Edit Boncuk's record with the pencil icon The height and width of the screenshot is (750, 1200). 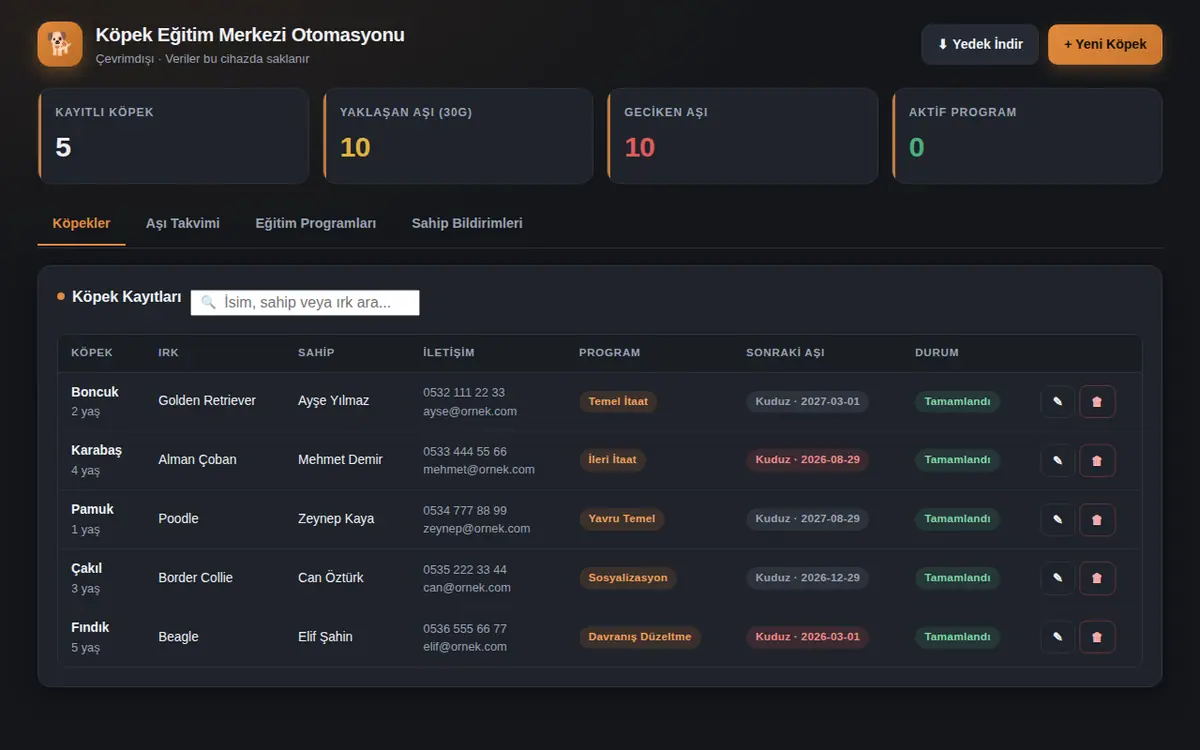tap(1058, 402)
